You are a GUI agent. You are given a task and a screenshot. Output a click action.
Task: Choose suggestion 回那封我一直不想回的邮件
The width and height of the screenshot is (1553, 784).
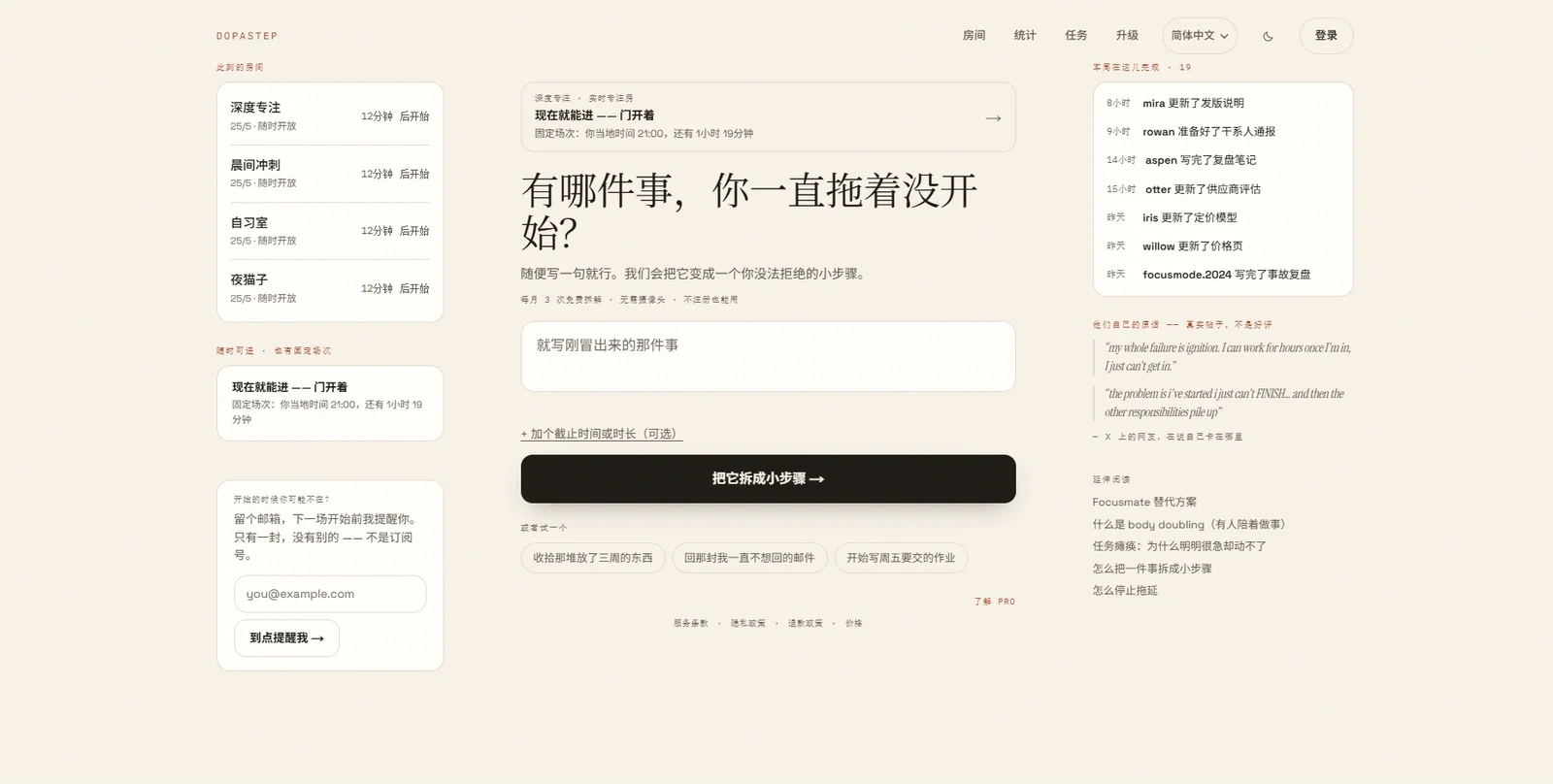[749, 558]
